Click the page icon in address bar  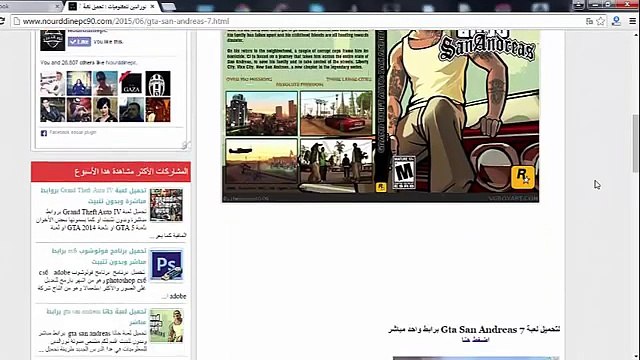click(17, 21)
